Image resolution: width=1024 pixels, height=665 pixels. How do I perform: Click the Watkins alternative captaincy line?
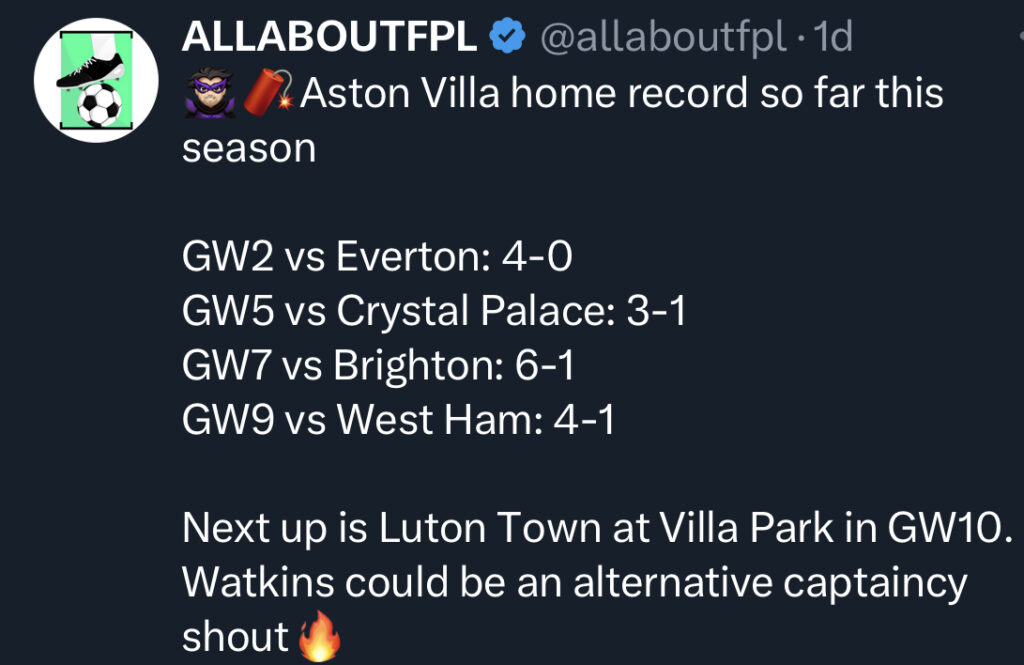point(574,582)
